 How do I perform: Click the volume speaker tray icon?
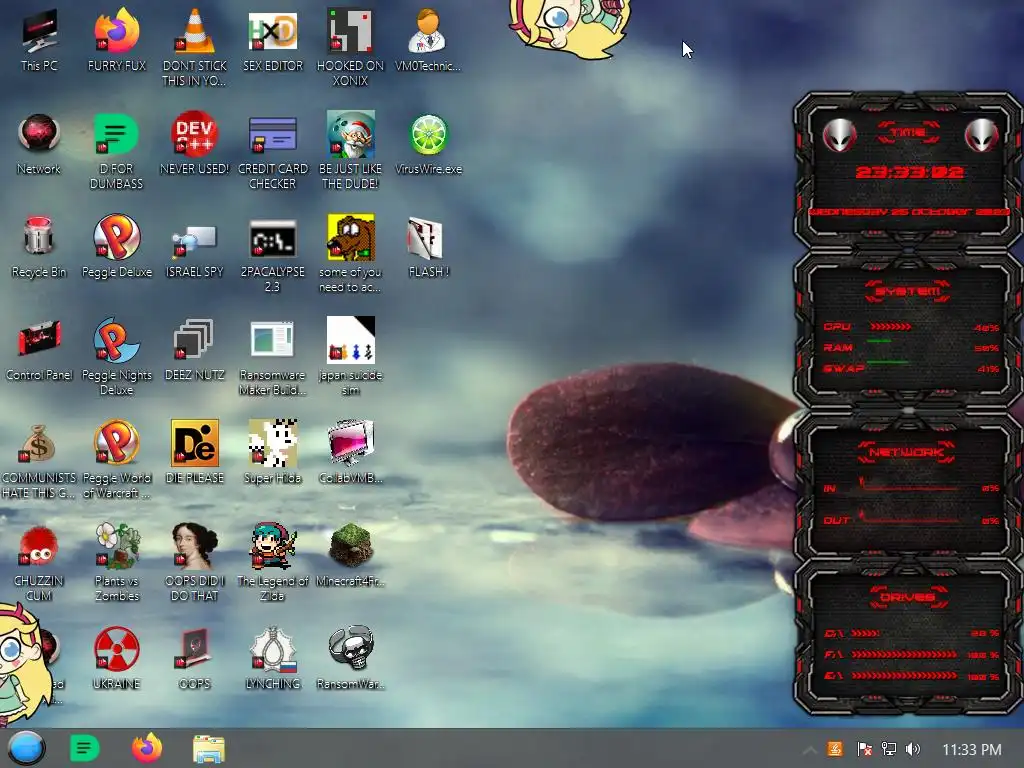point(912,749)
